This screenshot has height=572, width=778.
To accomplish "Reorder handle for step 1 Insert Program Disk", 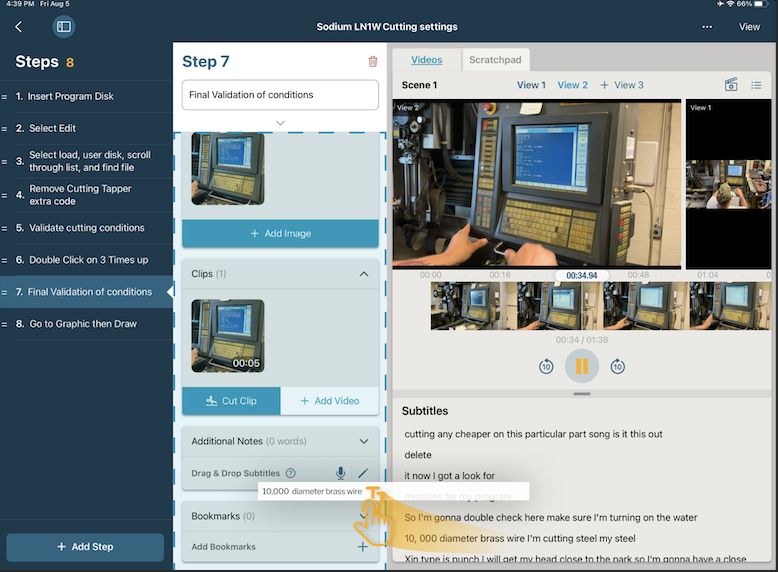I will (4, 97).
